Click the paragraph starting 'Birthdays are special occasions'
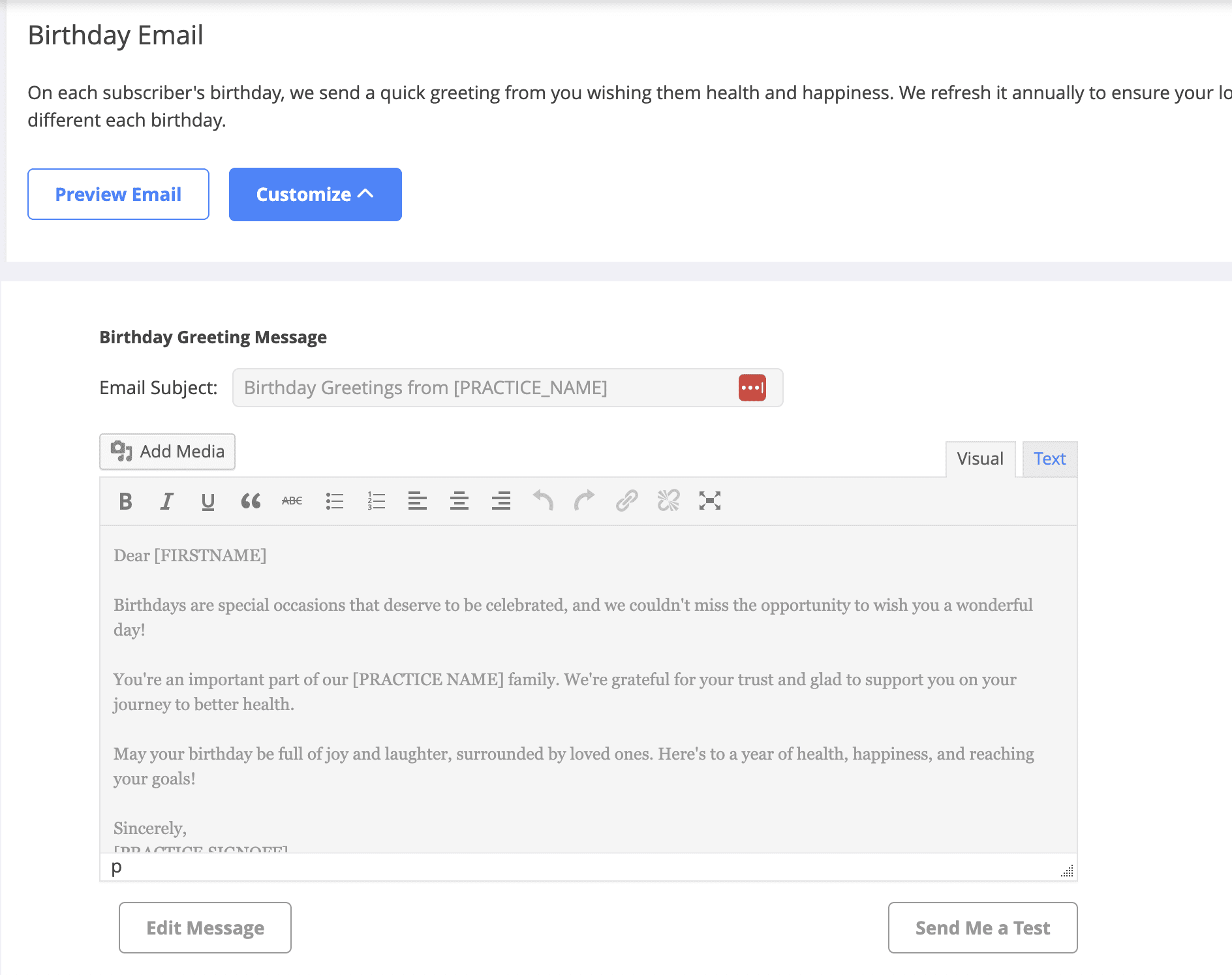 [573, 617]
